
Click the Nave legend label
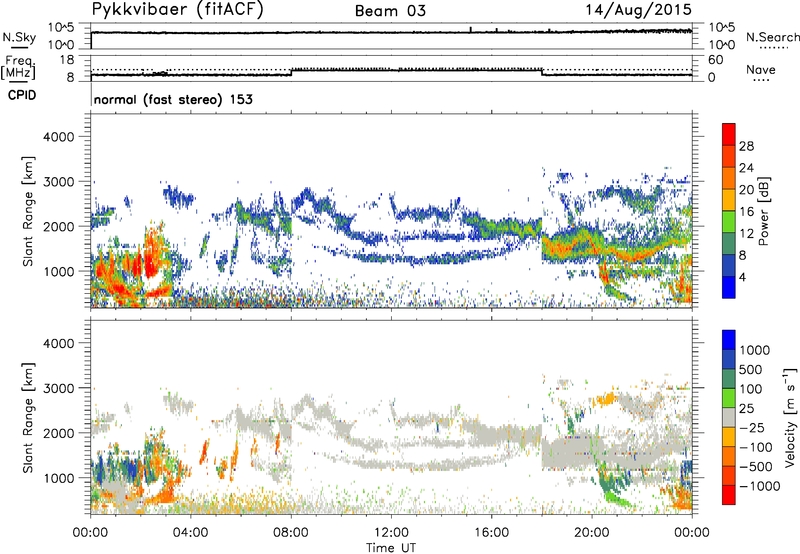[x=761, y=69]
